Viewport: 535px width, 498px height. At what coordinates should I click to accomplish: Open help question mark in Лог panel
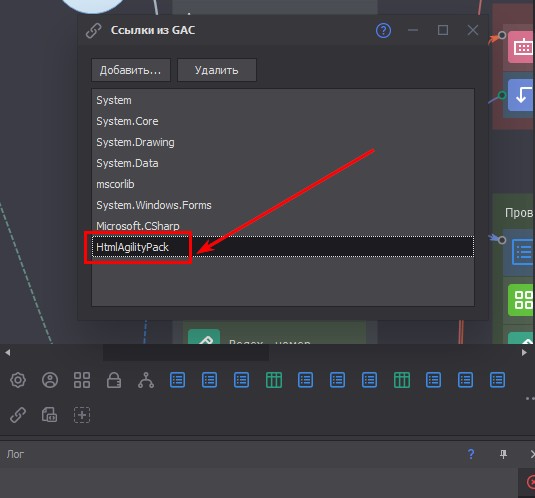point(471,454)
